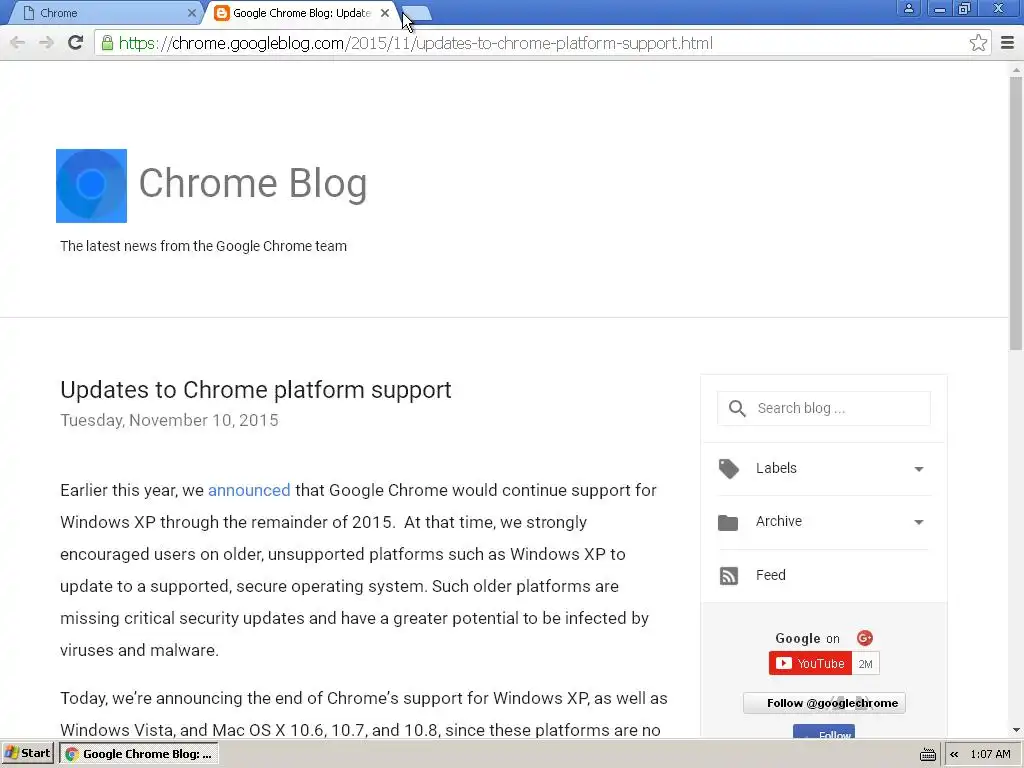Click the Chrome user profile icon
Image resolution: width=1024 pixels, height=768 pixels.
pyautogui.click(x=908, y=8)
